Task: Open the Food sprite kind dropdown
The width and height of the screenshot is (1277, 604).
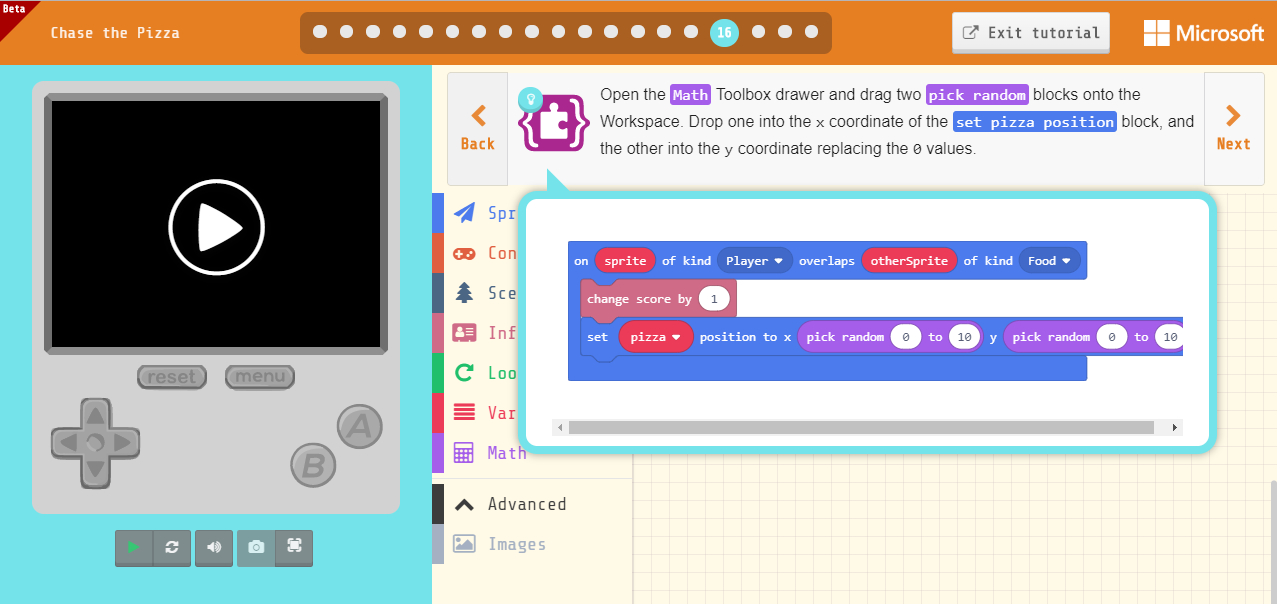Action: (x=1049, y=260)
